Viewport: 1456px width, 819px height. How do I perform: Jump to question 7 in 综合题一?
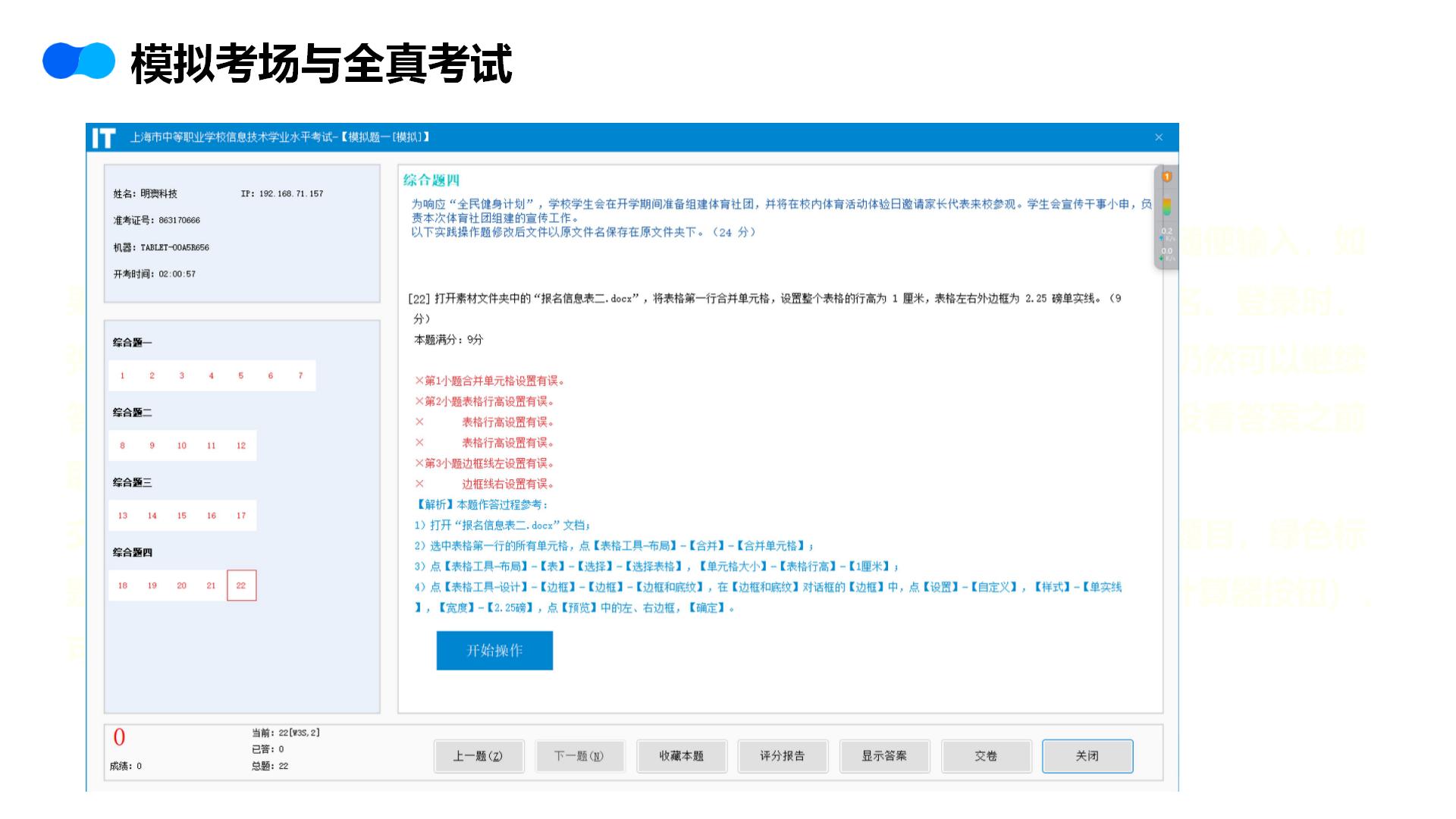(300, 375)
